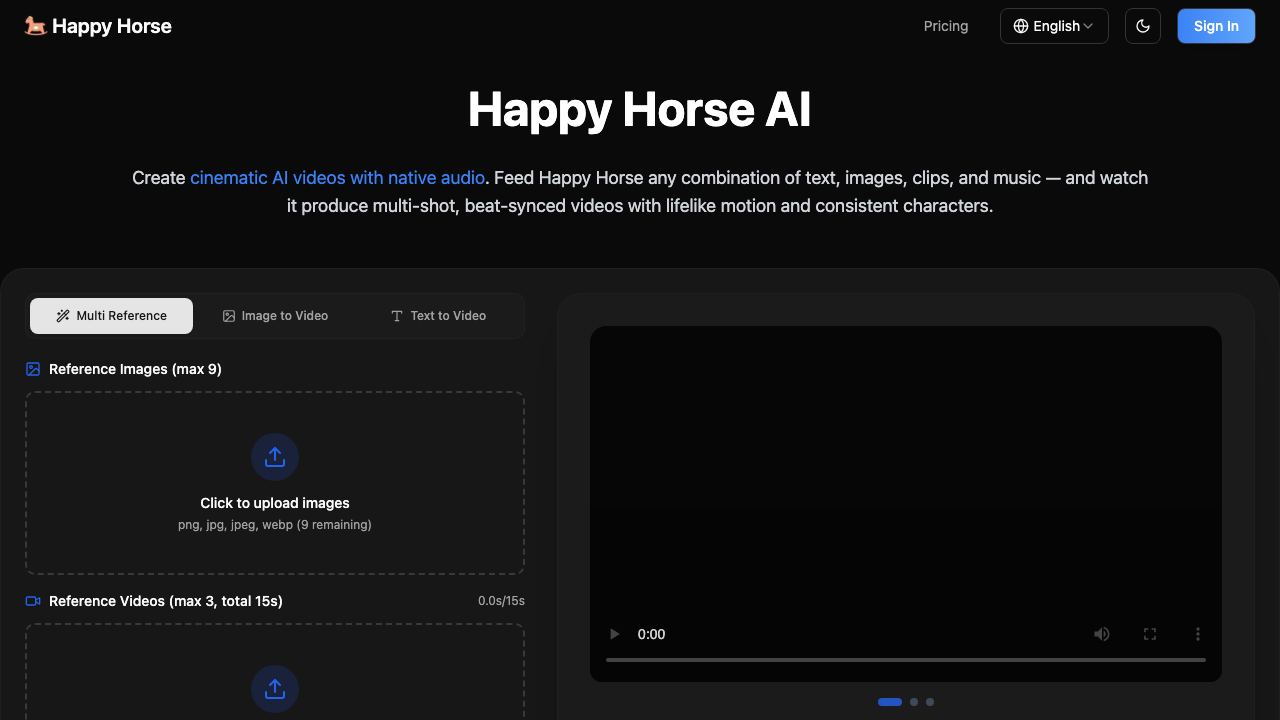Select the first carousel indicator
This screenshot has width=1280, height=720.
pos(890,702)
